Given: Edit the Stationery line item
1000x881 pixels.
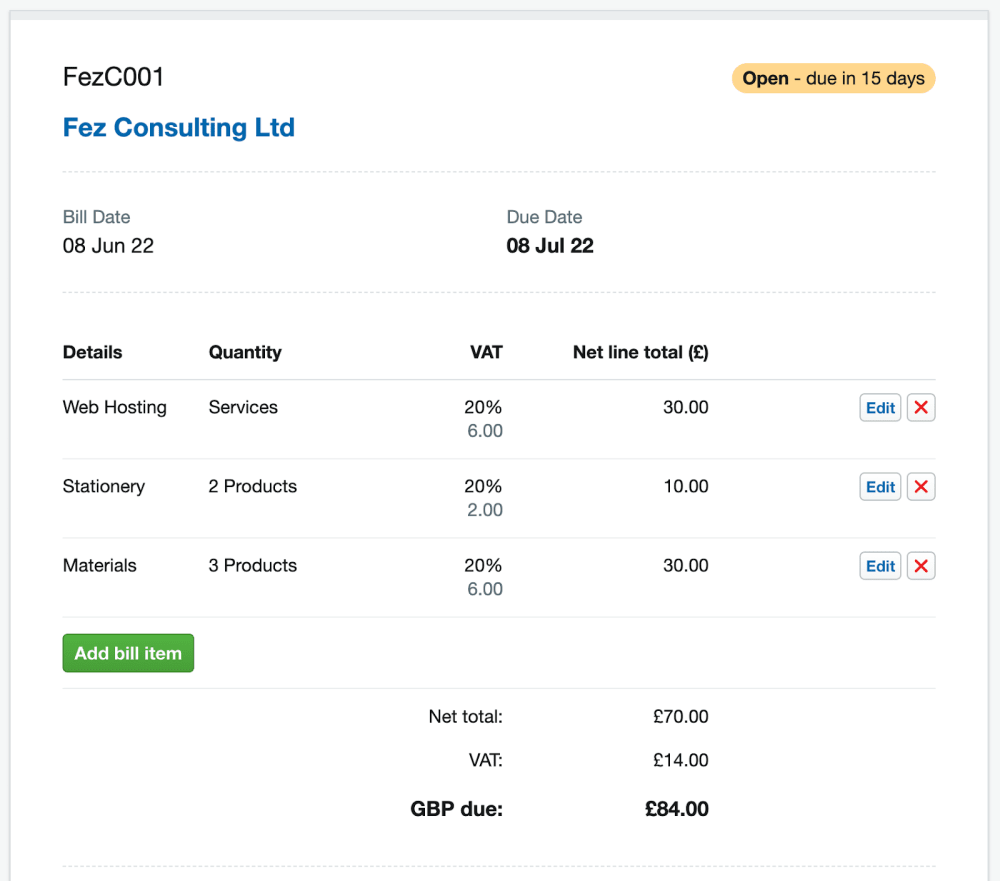Looking at the screenshot, I should 880,487.
